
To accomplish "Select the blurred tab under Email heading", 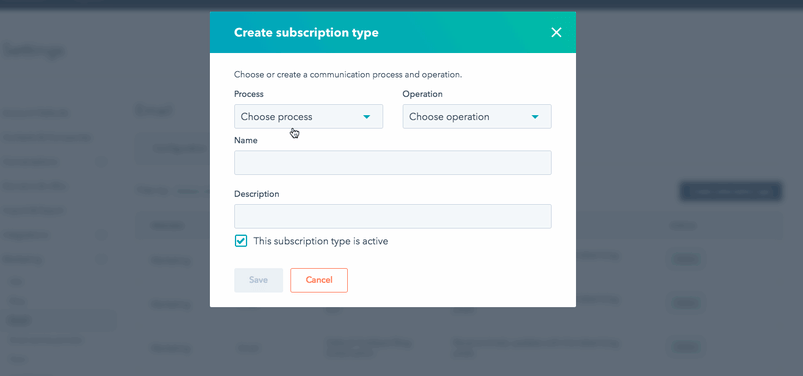I will pos(174,149).
